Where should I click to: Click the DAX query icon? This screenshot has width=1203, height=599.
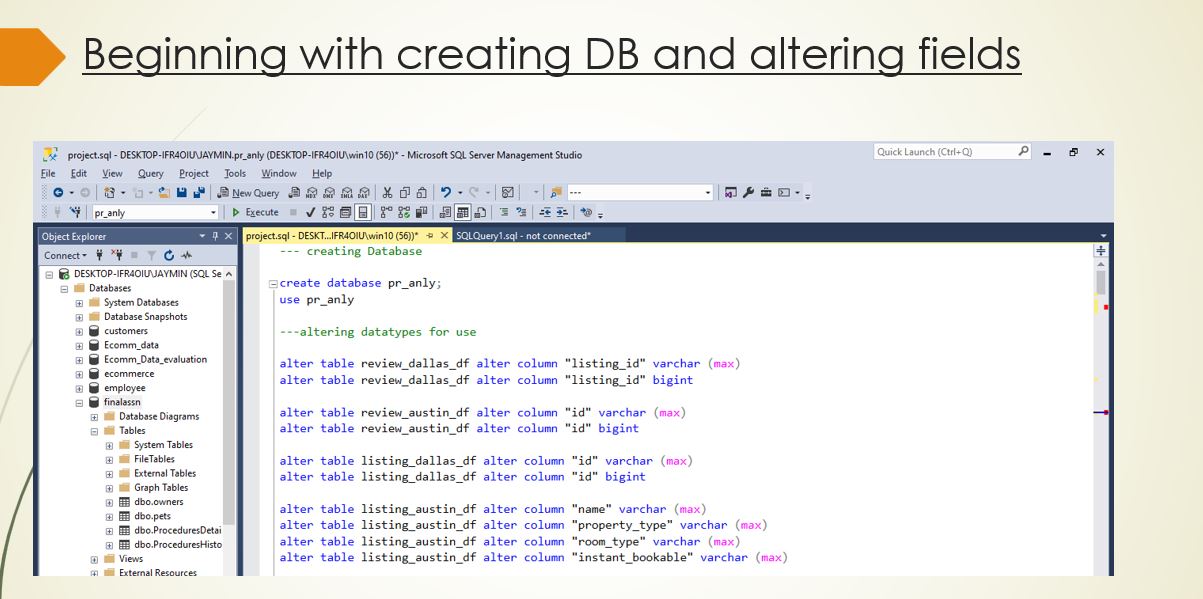point(364,193)
